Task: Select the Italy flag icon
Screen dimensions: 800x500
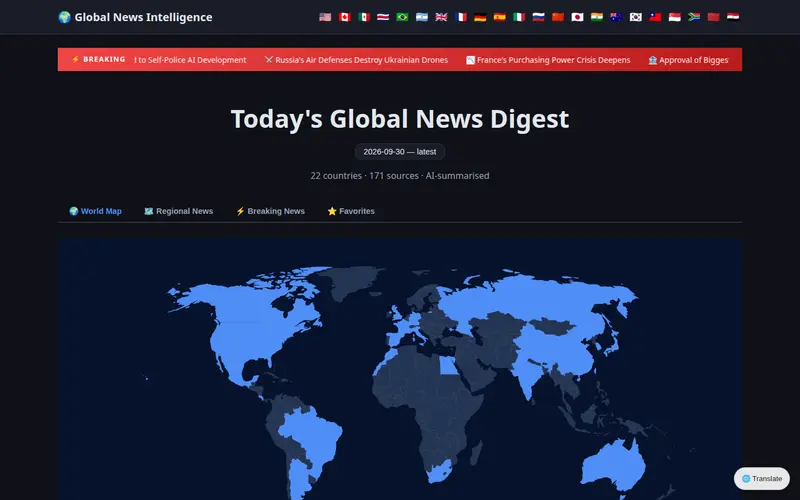Action: coord(519,17)
